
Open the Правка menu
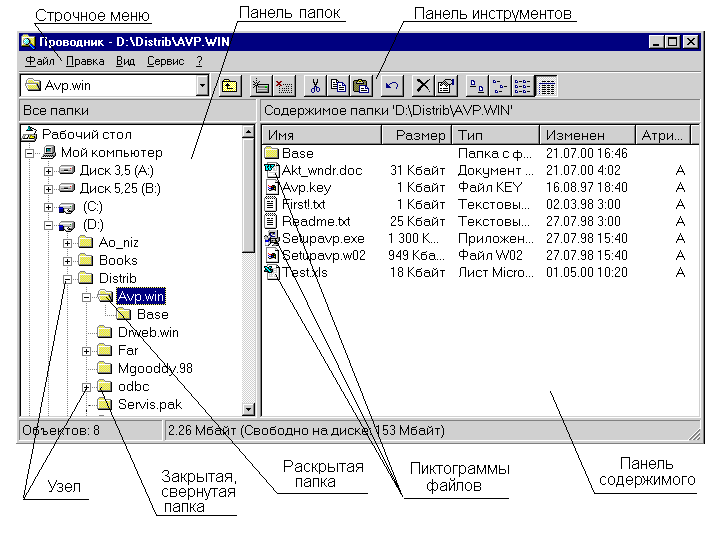pyautogui.click(x=85, y=61)
